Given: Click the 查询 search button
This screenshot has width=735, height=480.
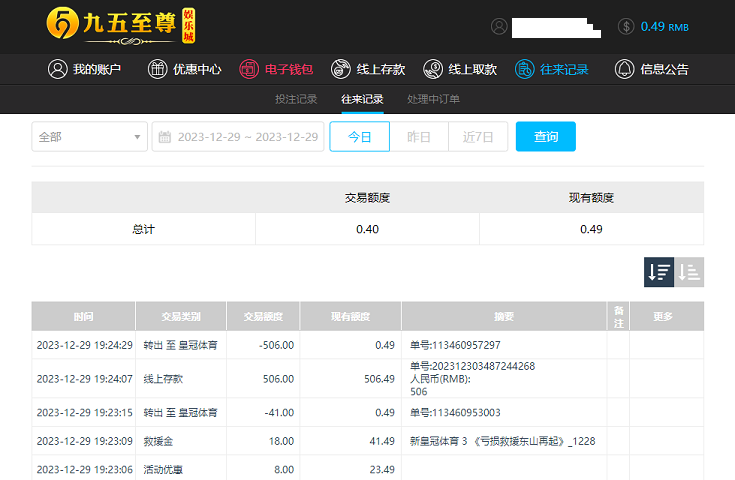Looking at the screenshot, I should click(x=545, y=137).
